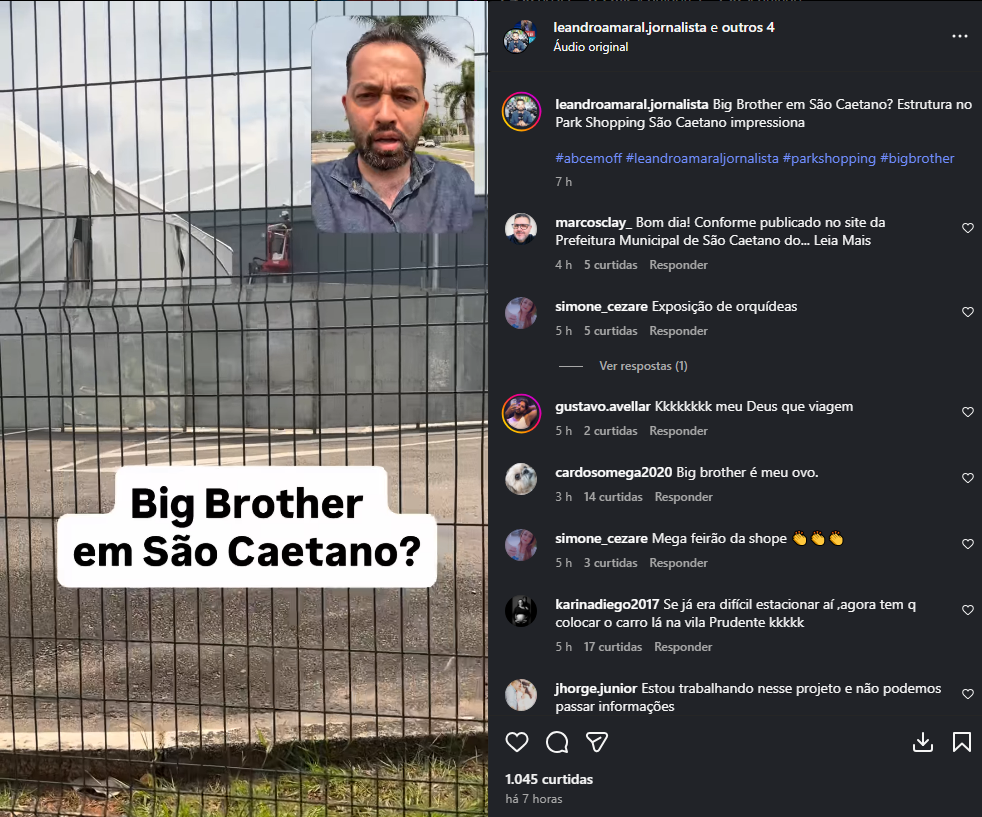
Task: Expand 'Leia Mais' on marcosclay_'s comment
Action: (842, 240)
